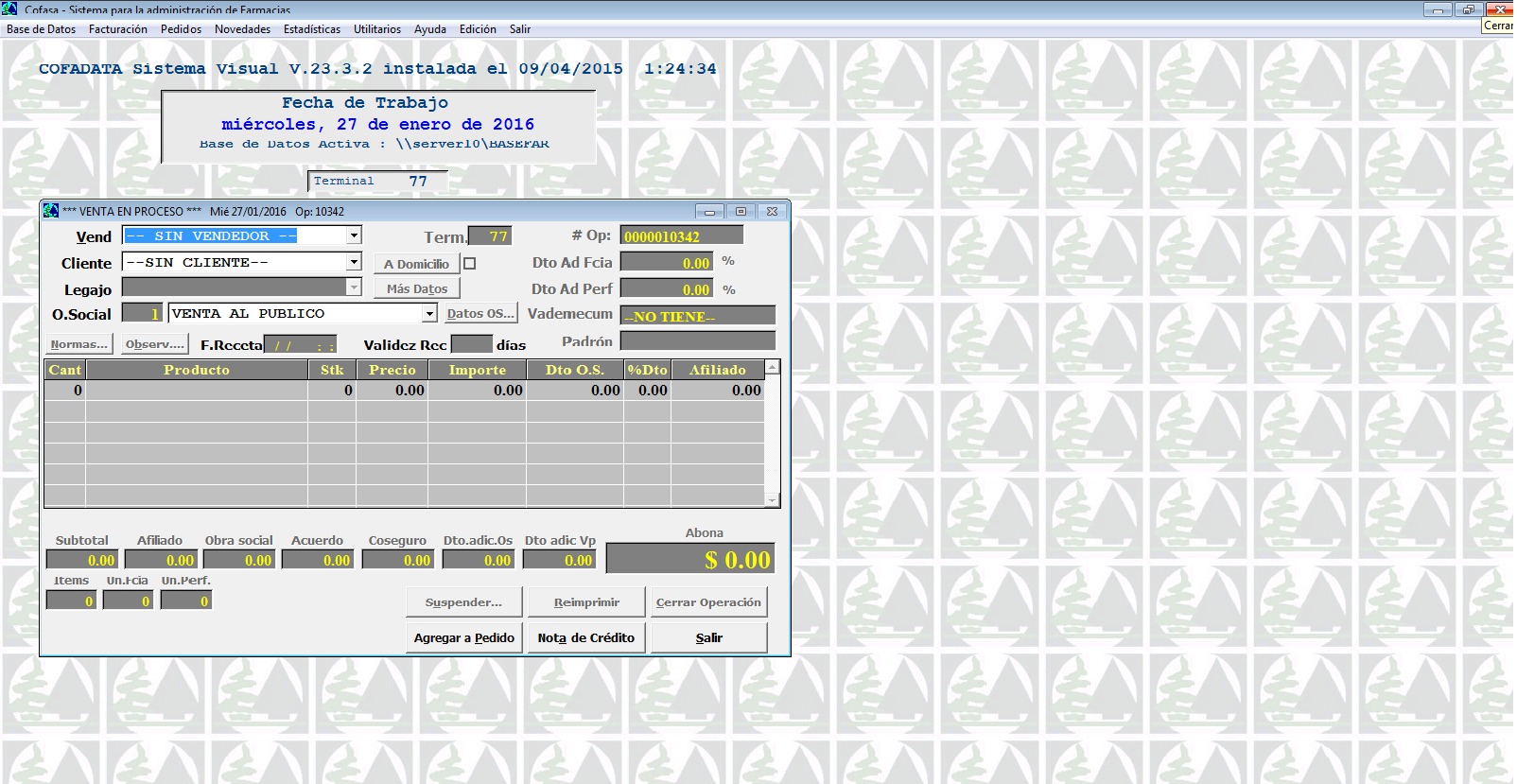Click the sale window title bar icon
This screenshot has width=1517, height=784.
[51, 211]
